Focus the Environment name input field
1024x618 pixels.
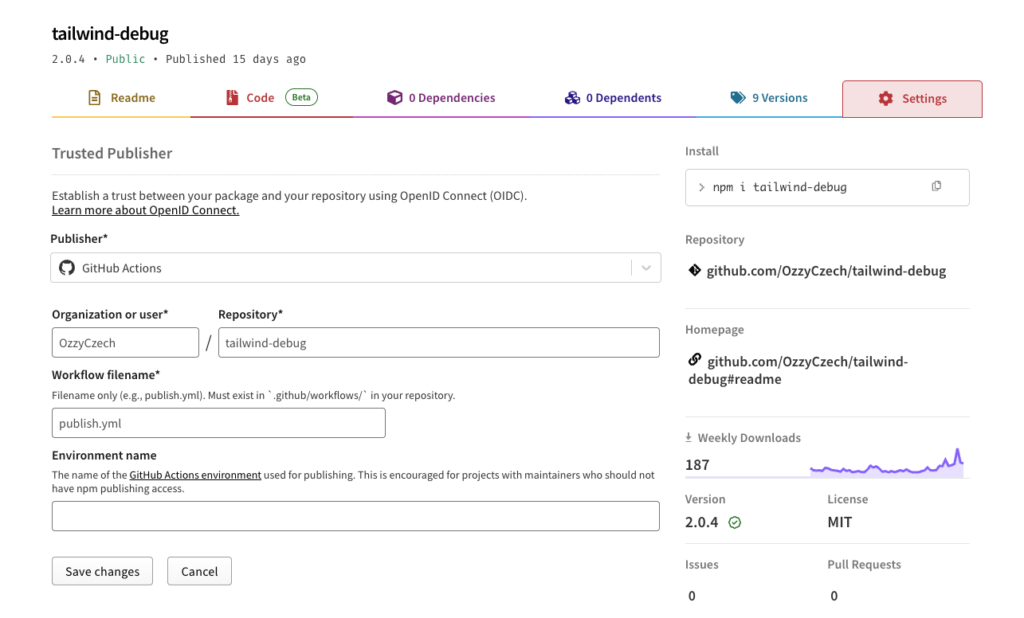[355, 516]
